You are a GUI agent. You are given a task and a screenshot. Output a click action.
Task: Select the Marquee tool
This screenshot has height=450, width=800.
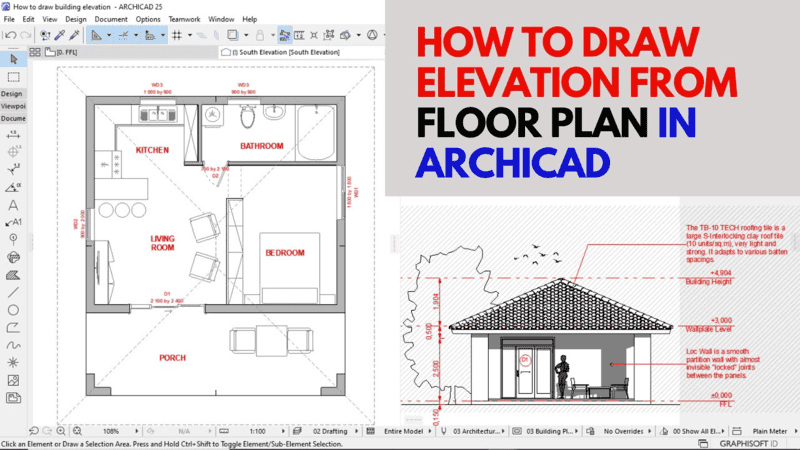tap(14, 77)
